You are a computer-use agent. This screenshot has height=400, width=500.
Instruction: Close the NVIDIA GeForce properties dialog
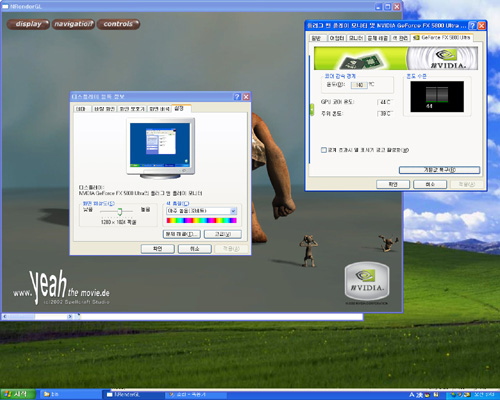pyautogui.click(x=482, y=26)
